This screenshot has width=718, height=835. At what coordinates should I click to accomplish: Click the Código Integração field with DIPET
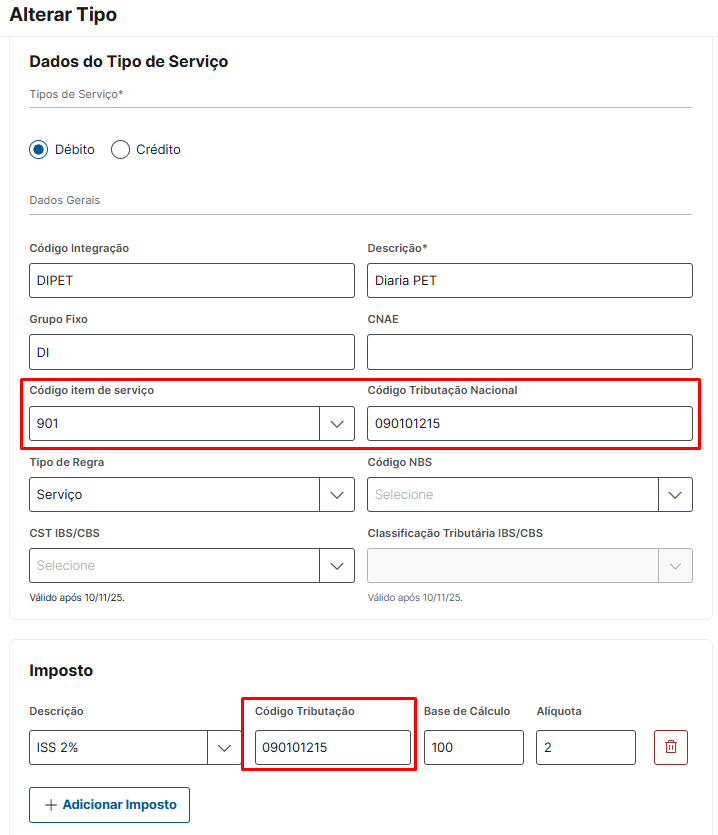pyautogui.click(x=192, y=281)
